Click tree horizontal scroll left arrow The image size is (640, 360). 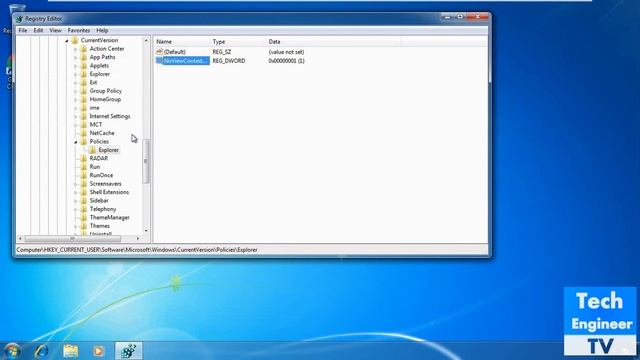point(20,238)
